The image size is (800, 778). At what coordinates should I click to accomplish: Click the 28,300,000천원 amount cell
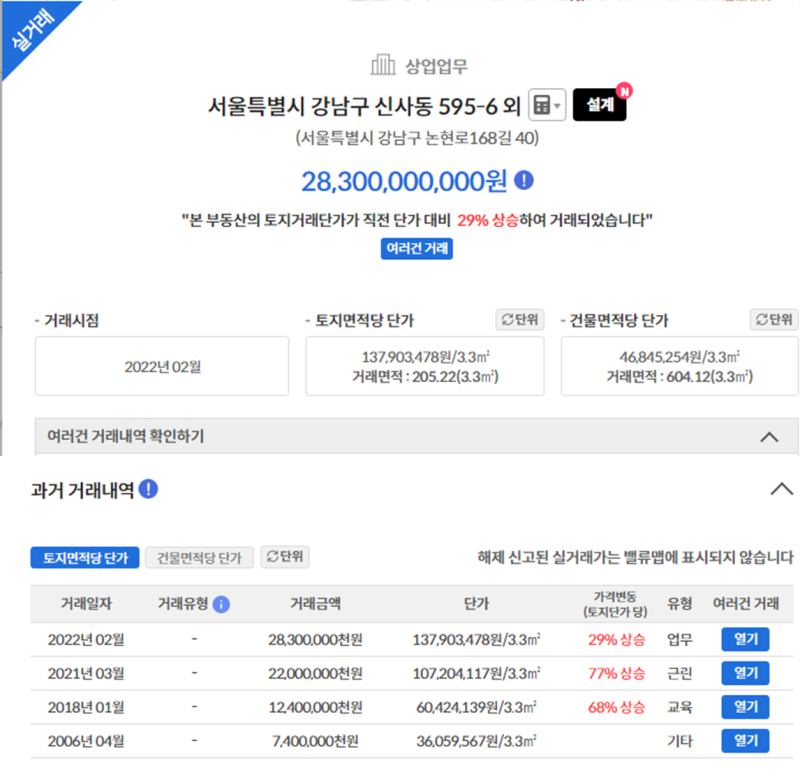315,640
